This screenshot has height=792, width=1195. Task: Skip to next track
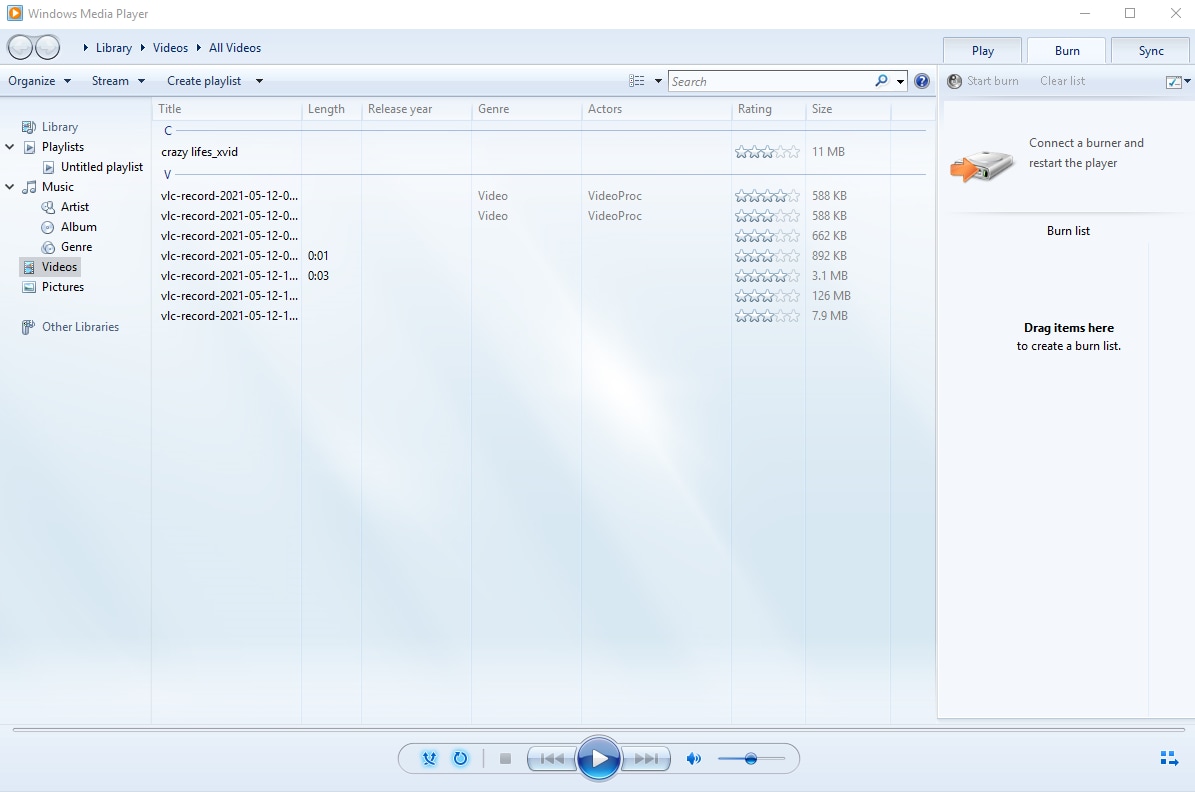(646, 758)
